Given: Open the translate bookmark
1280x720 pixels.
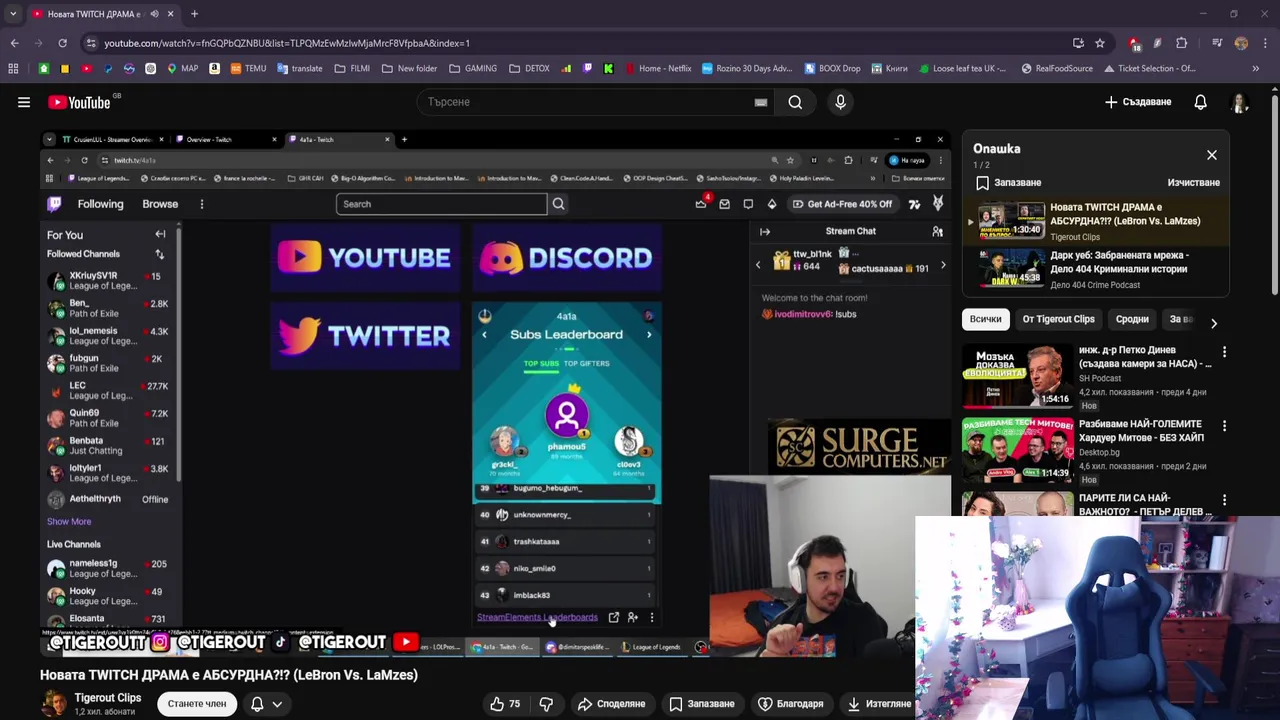Looking at the screenshot, I should coord(299,68).
